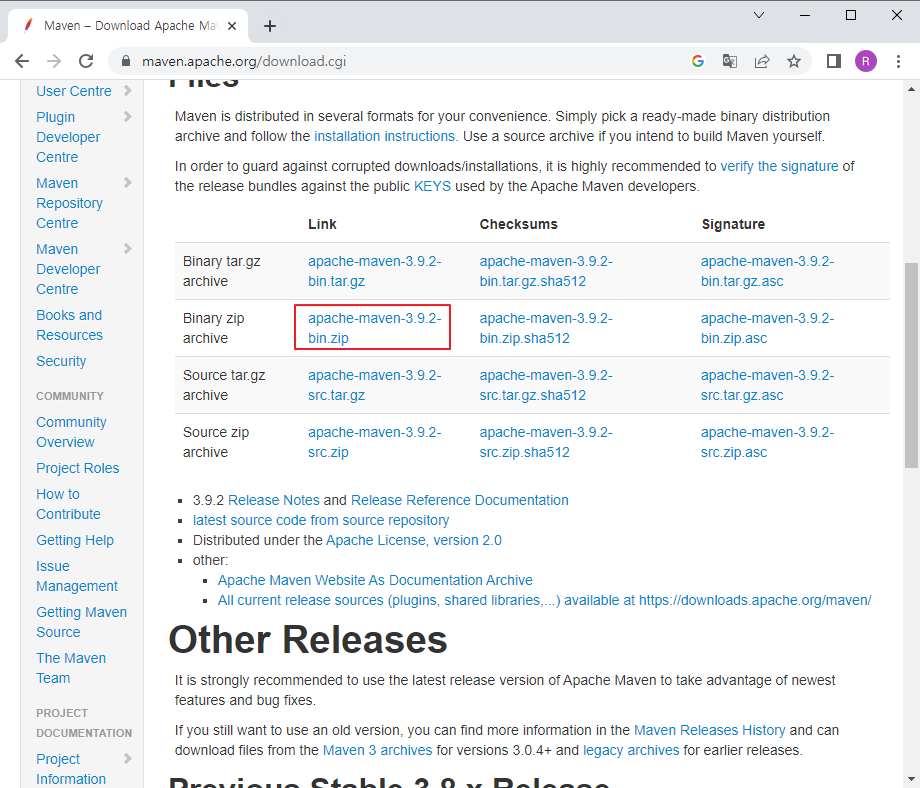Screen dimensions: 920x788
Task: Open src.tar.gz.sha512 checksum link
Action: [546, 385]
